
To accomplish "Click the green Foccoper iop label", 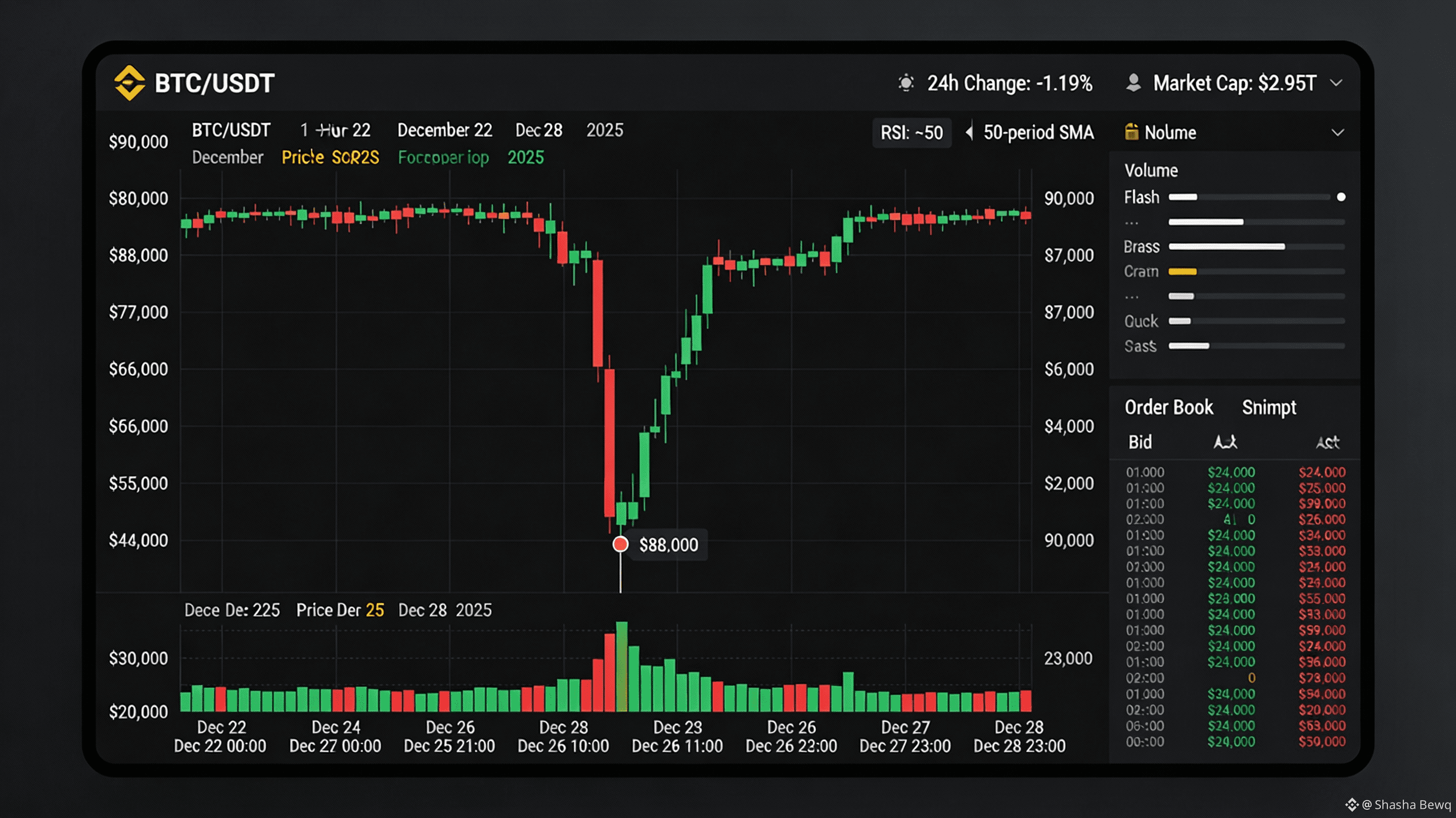I will pos(443,157).
